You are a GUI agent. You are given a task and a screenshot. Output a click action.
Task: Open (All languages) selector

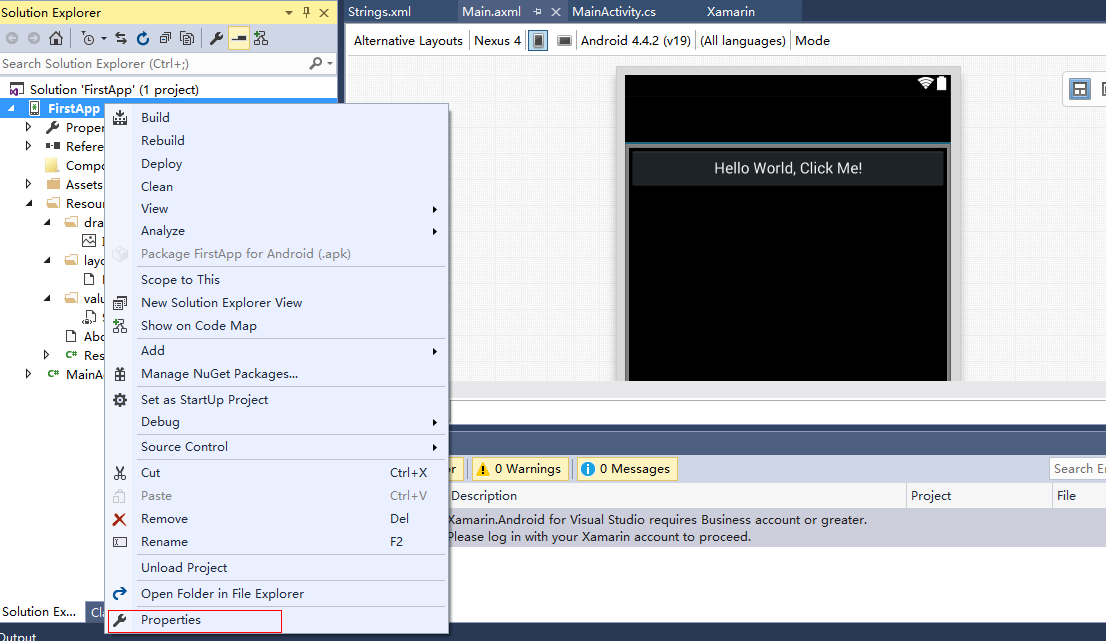click(x=743, y=41)
